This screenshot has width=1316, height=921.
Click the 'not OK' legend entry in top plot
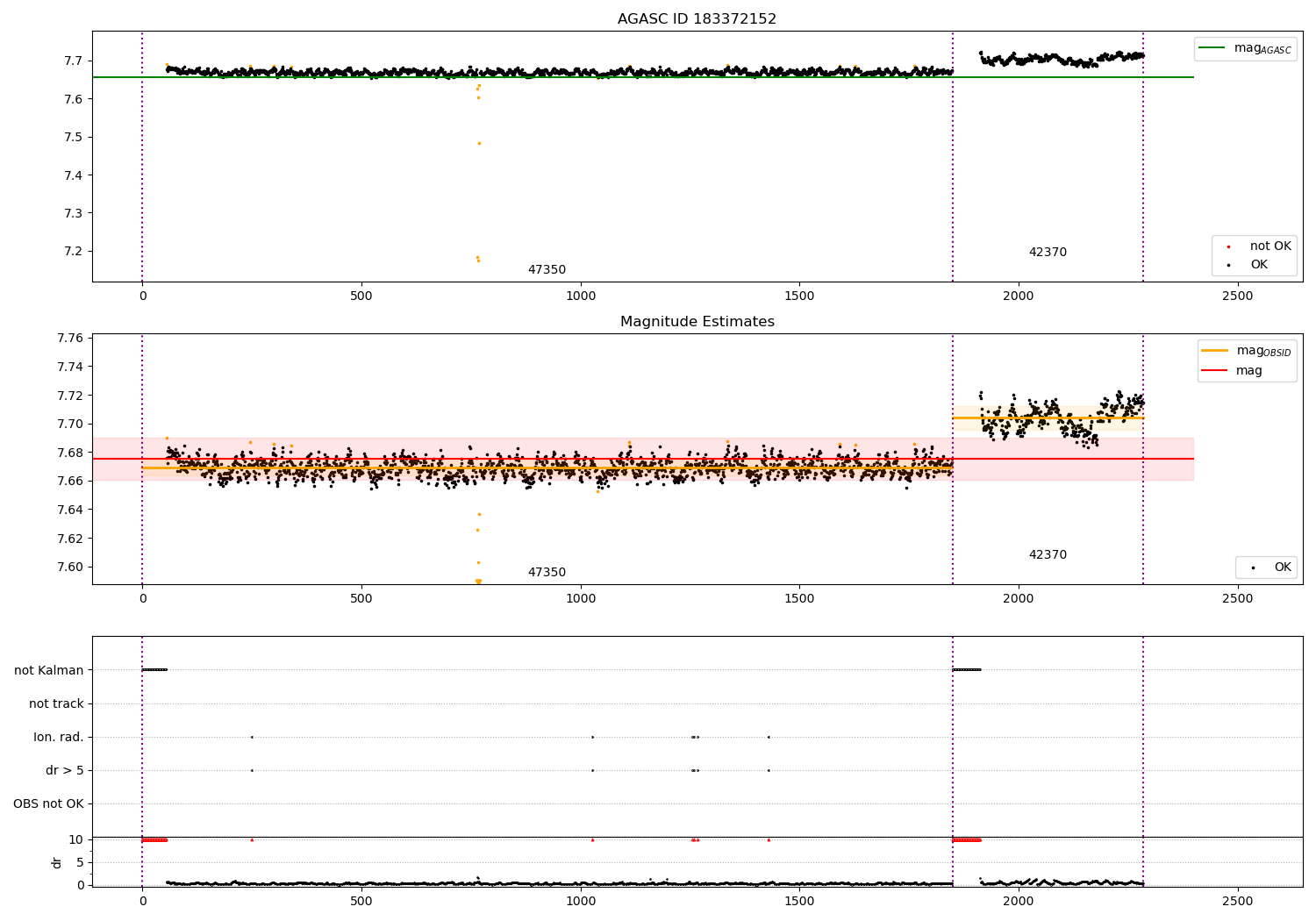click(1259, 246)
